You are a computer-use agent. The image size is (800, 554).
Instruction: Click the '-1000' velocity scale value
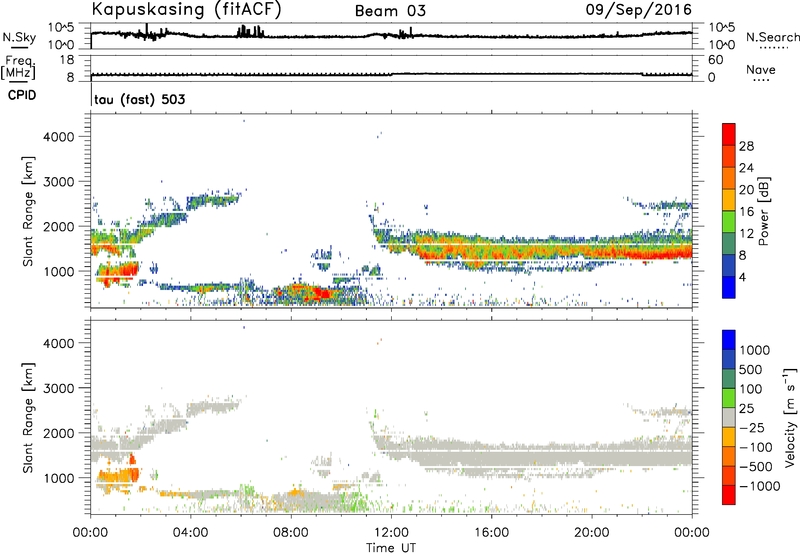[x=759, y=486]
